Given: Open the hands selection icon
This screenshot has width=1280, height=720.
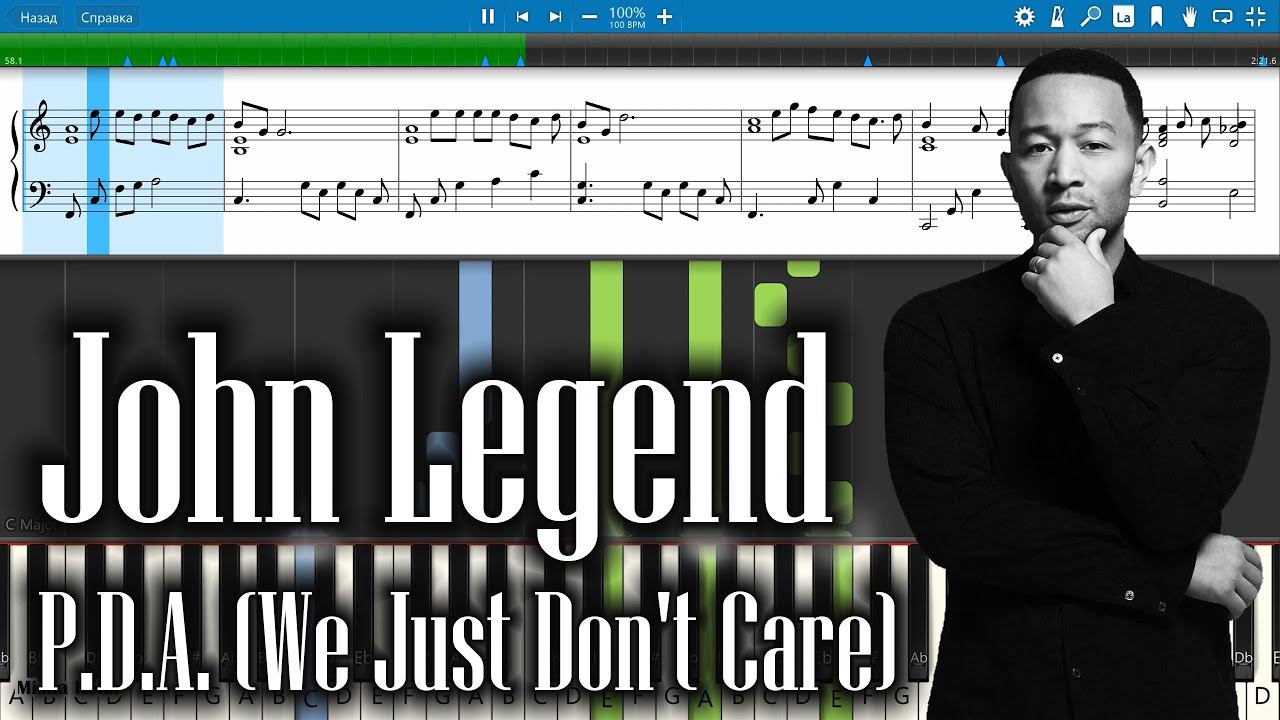Looking at the screenshot, I should coord(1189,16).
